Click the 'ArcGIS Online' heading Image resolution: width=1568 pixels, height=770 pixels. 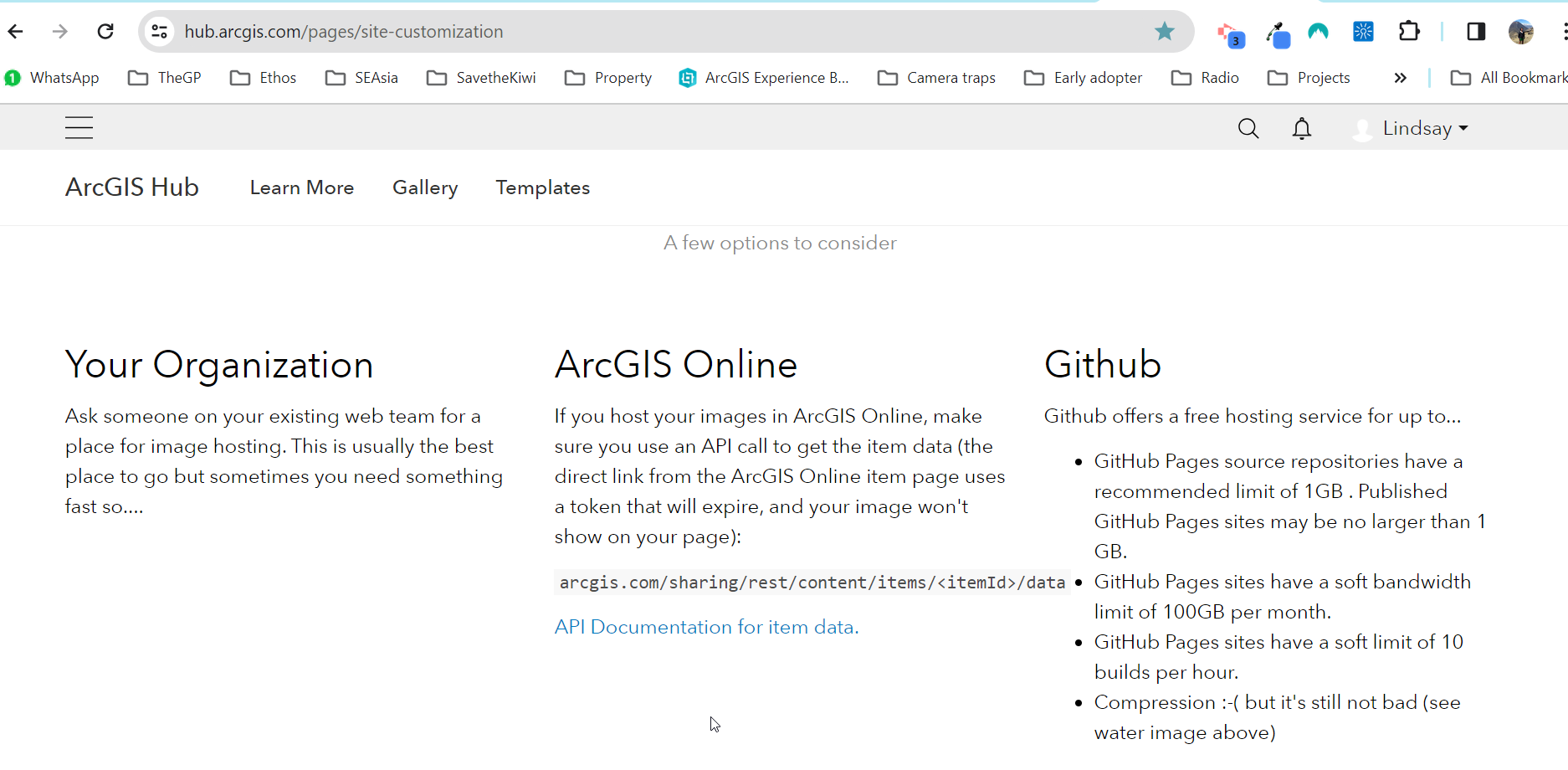tap(676, 365)
